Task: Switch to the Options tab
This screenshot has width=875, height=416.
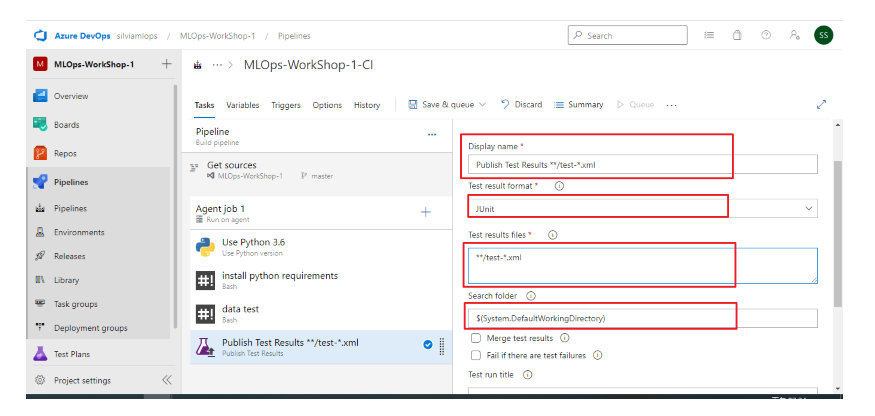Action: point(327,105)
